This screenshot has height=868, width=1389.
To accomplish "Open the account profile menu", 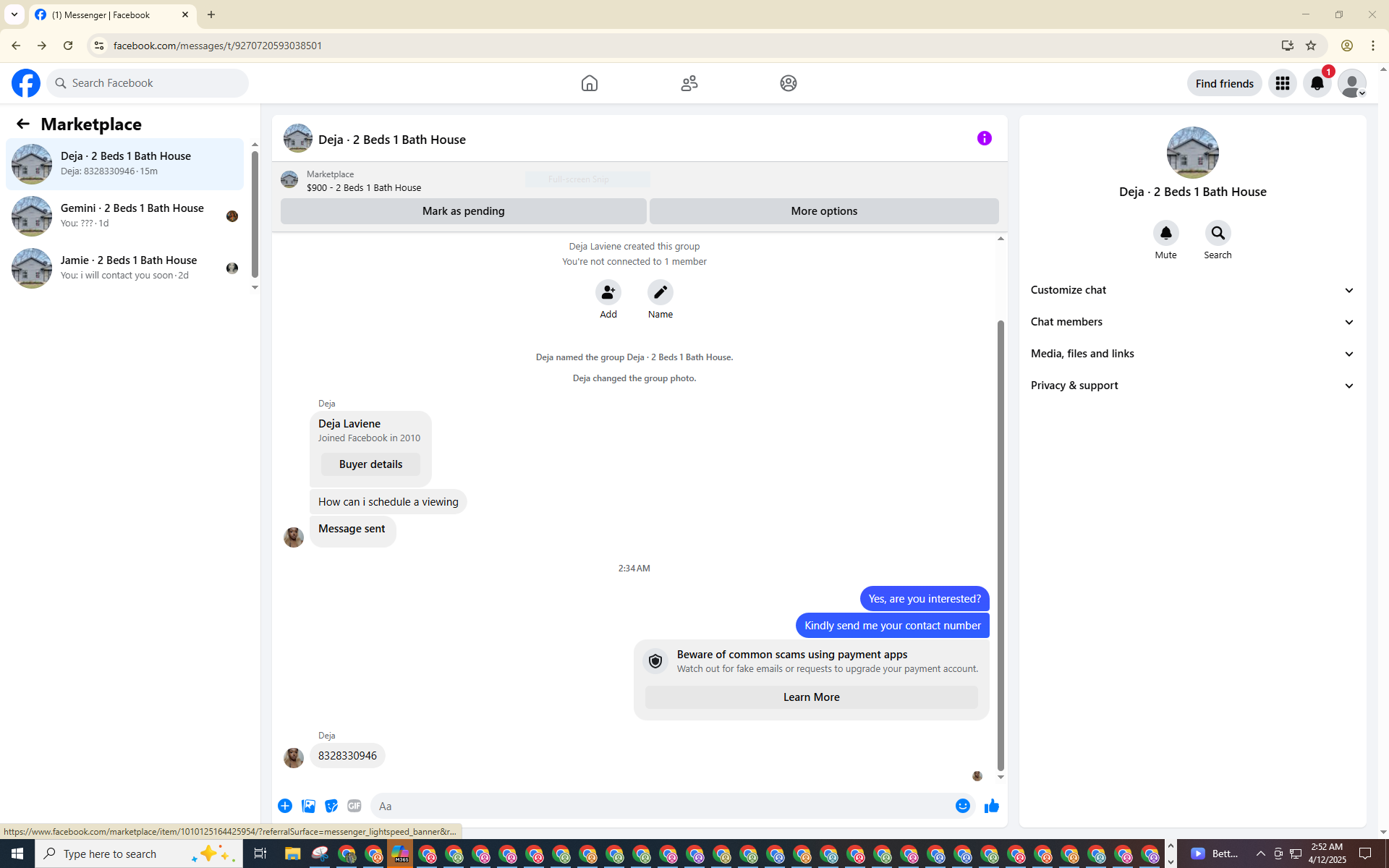I will 1352,83.
